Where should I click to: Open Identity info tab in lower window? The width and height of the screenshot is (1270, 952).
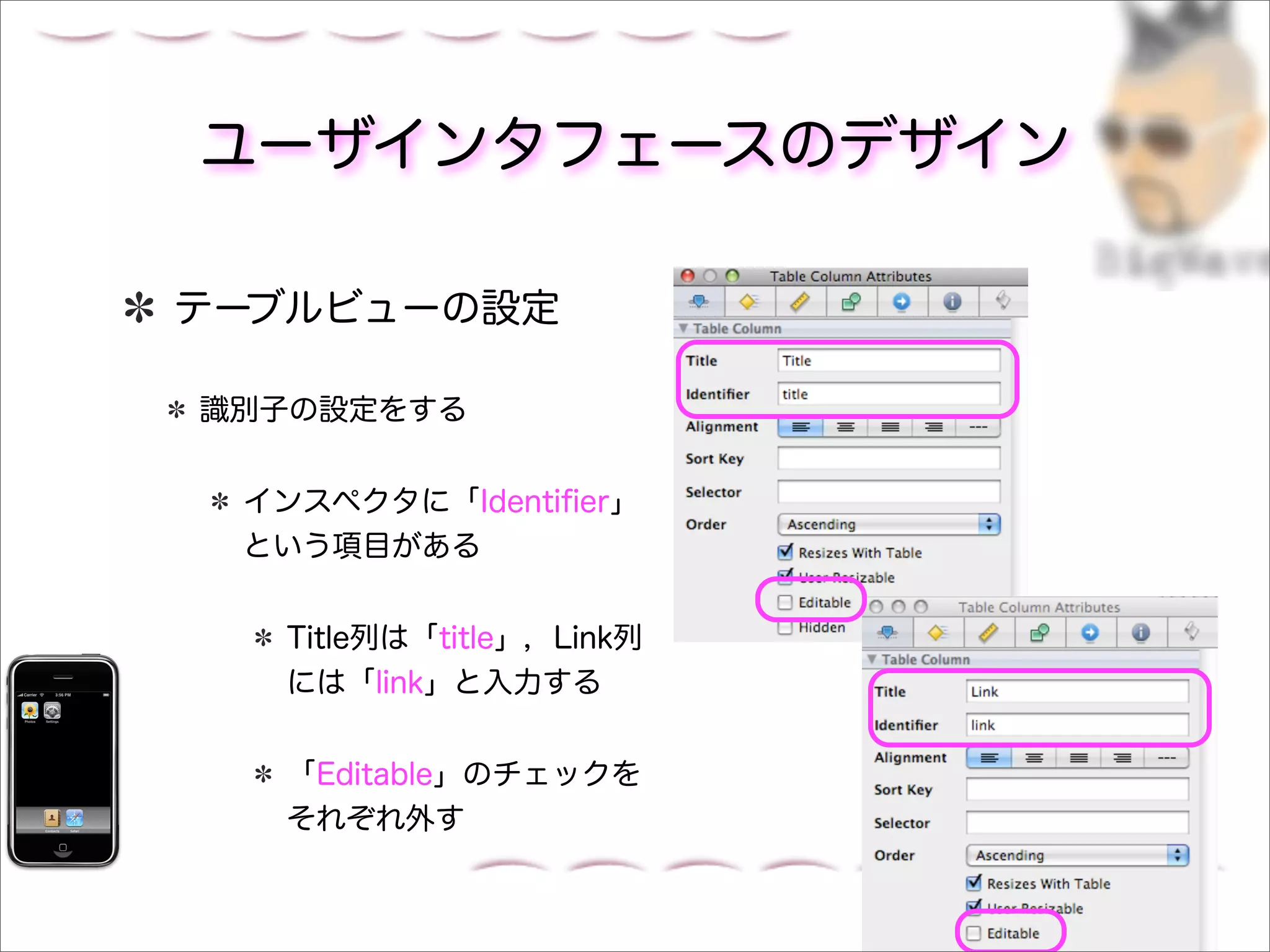[x=1142, y=633]
